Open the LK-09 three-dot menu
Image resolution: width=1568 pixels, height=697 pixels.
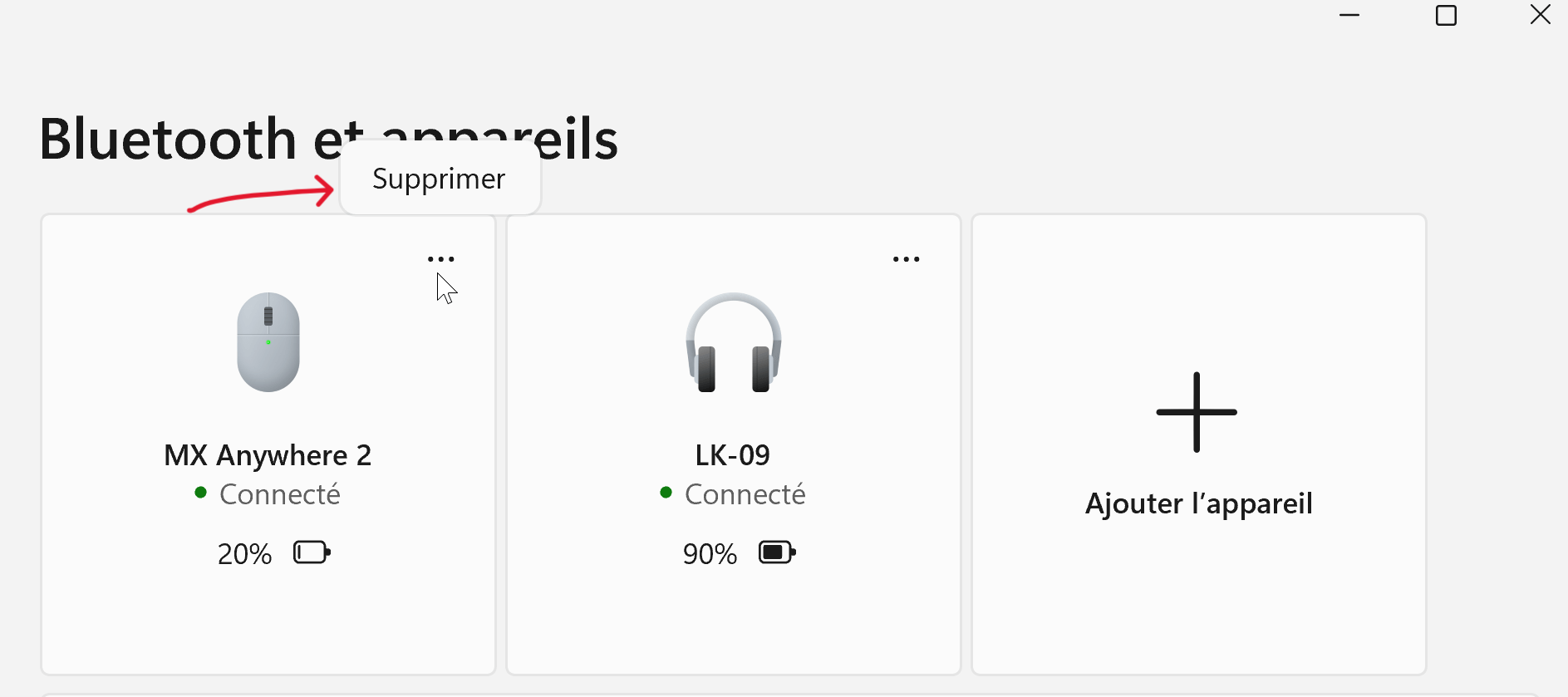pos(906,259)
